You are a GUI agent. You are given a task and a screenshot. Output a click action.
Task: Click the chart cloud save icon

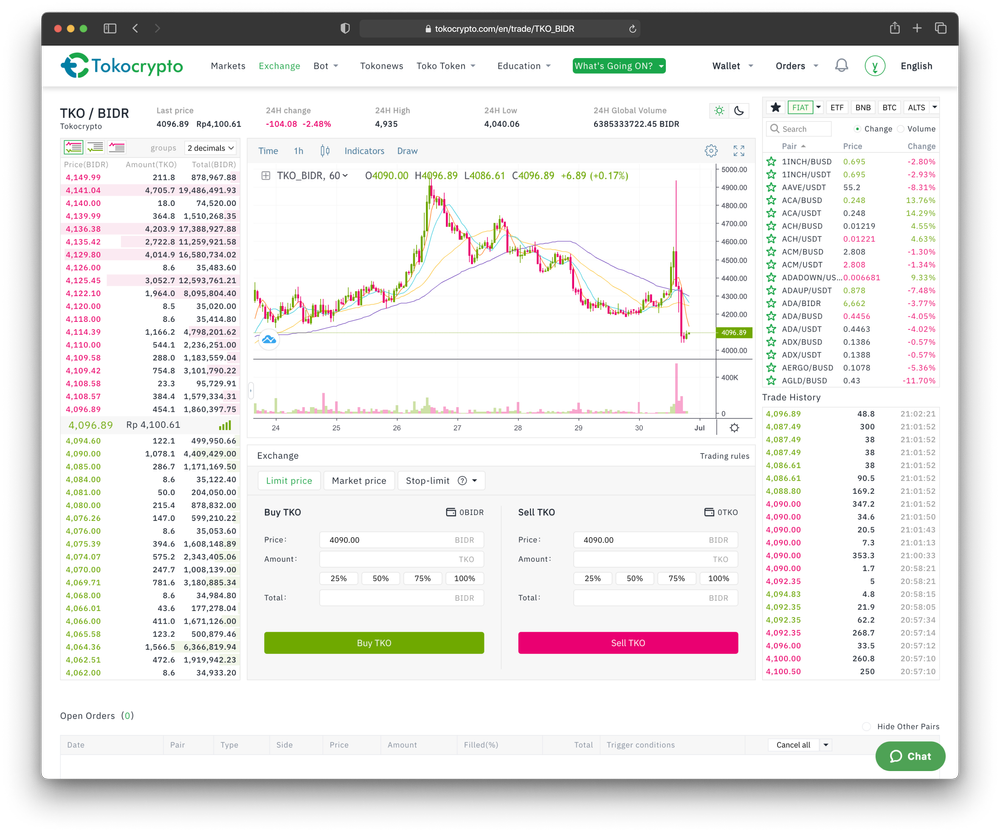click(x=269, y=339)
